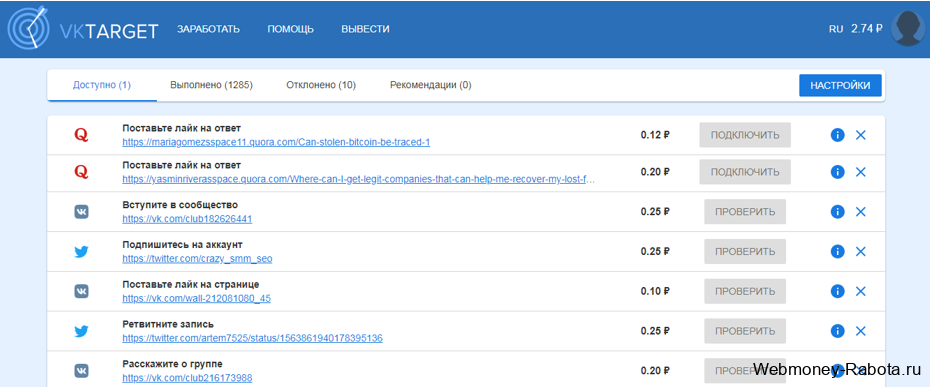Show info for the 0.20 ₽ Quora task
The height and width of the screenshot is (387, 930).
pos(837,172)
